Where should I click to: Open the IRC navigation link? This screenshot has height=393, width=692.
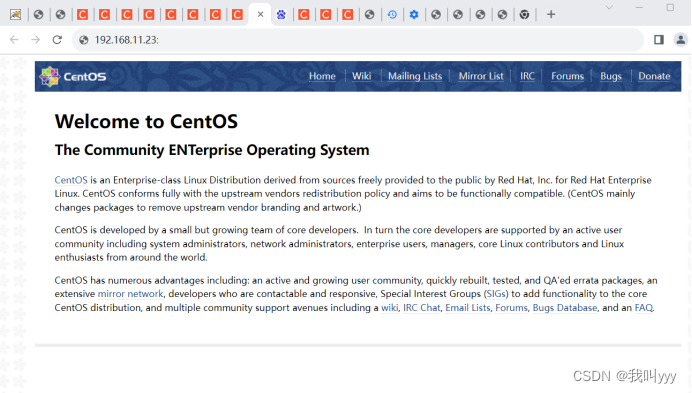point(527,76)
